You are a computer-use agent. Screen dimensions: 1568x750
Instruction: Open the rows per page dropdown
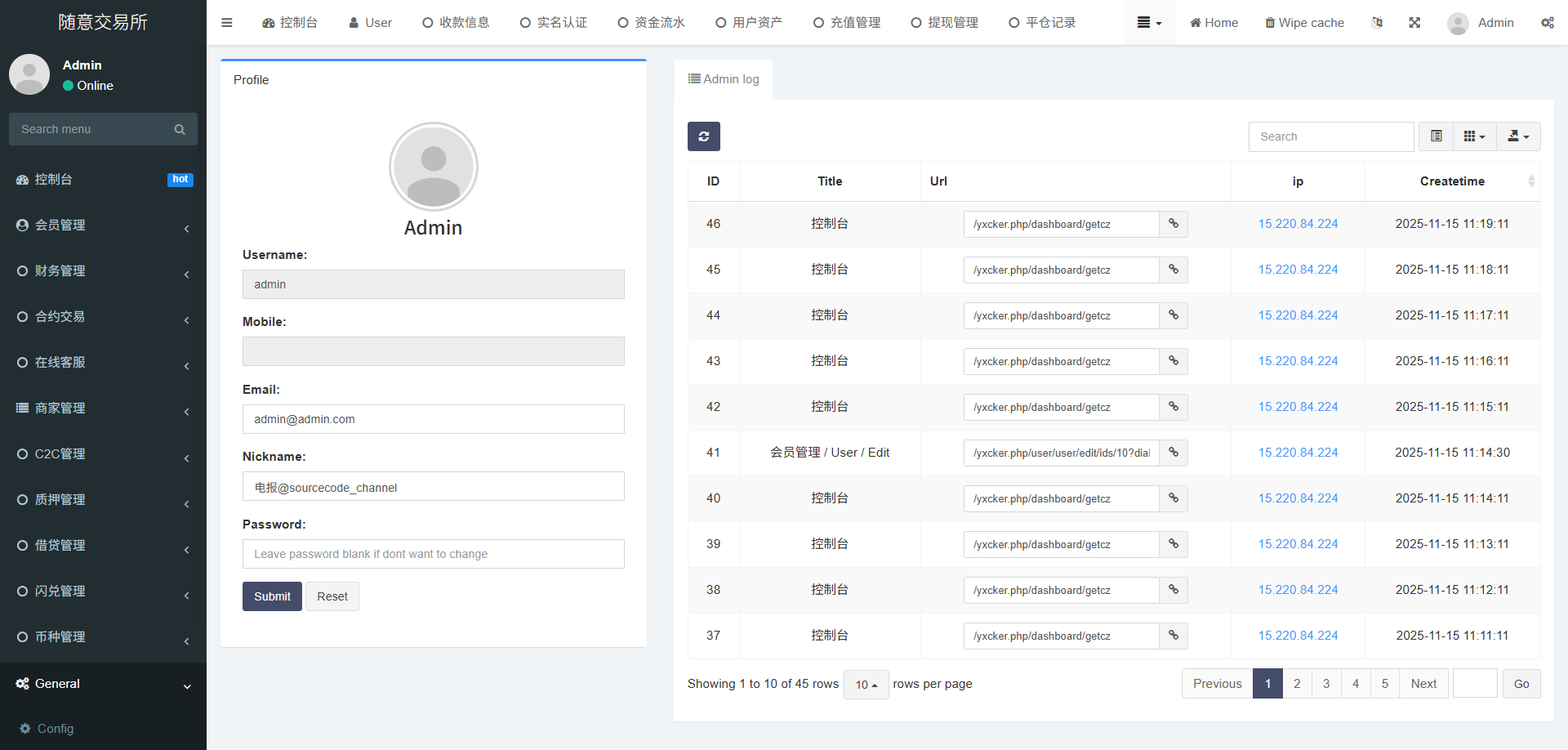[866, 685]
